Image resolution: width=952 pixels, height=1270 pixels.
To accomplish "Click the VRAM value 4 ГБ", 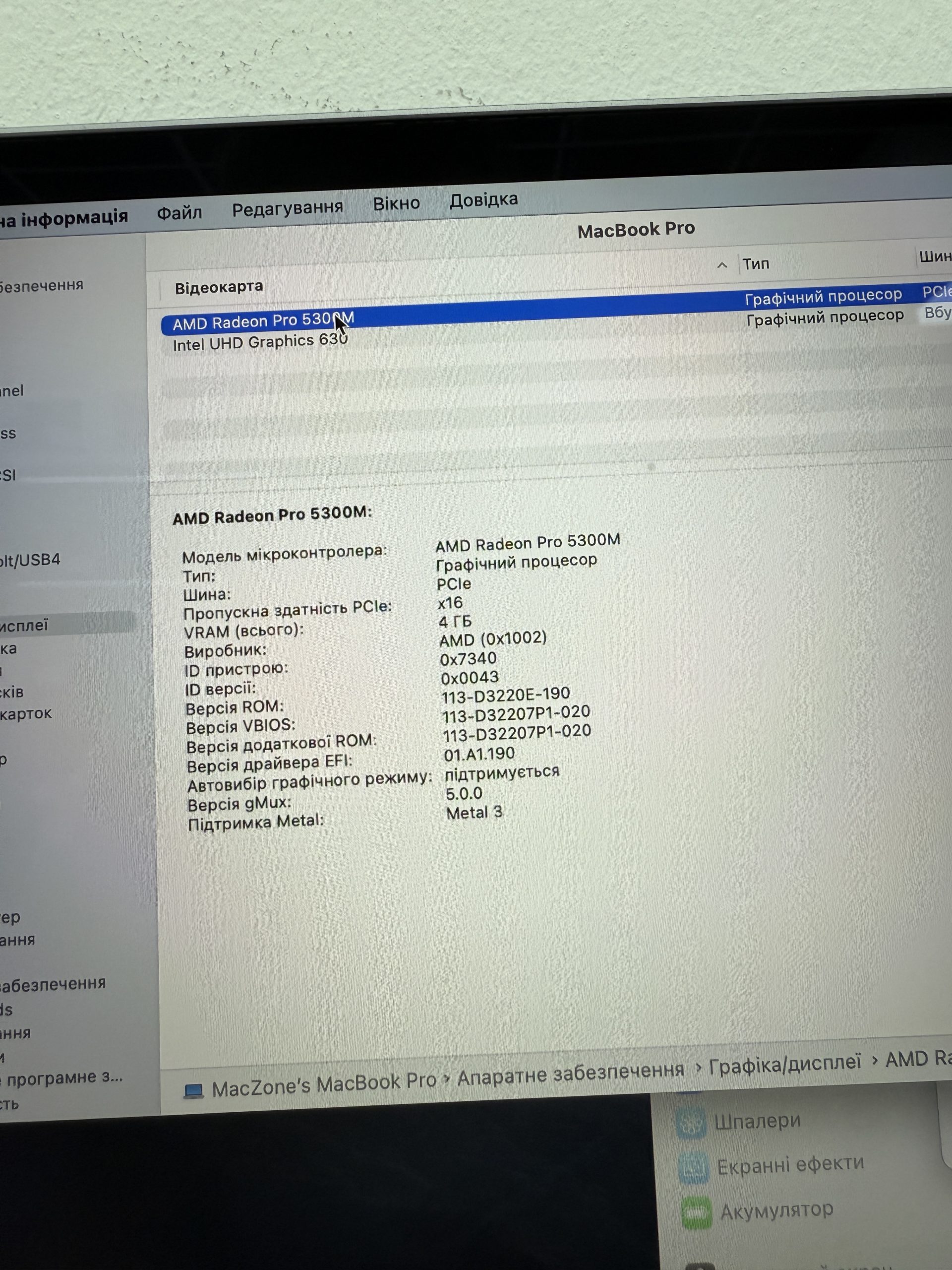I will (x=455, y=621).
